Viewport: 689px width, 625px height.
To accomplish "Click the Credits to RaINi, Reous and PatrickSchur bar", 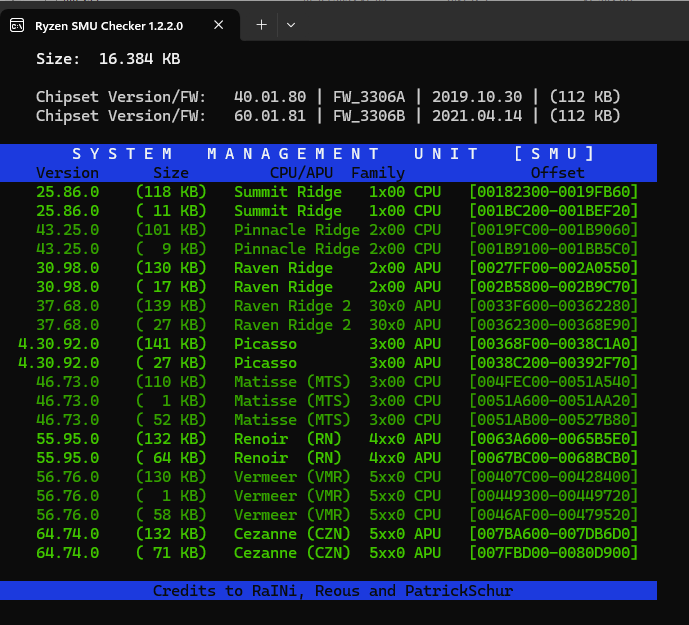I will 328,591.
